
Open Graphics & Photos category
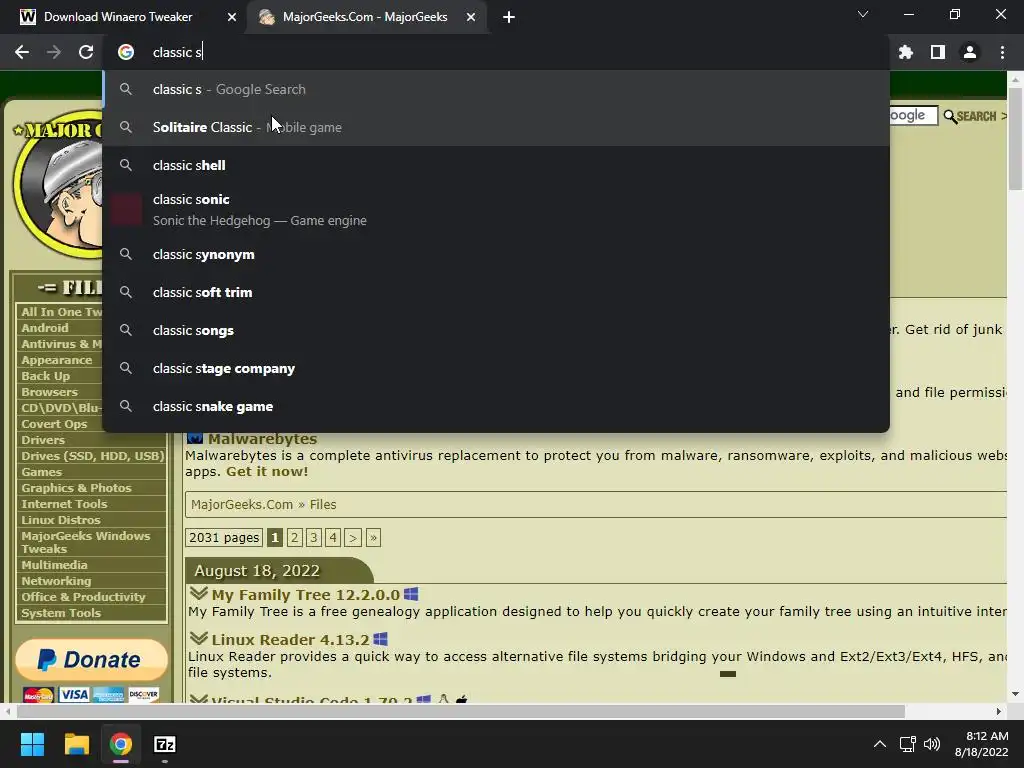click(76, 488)
